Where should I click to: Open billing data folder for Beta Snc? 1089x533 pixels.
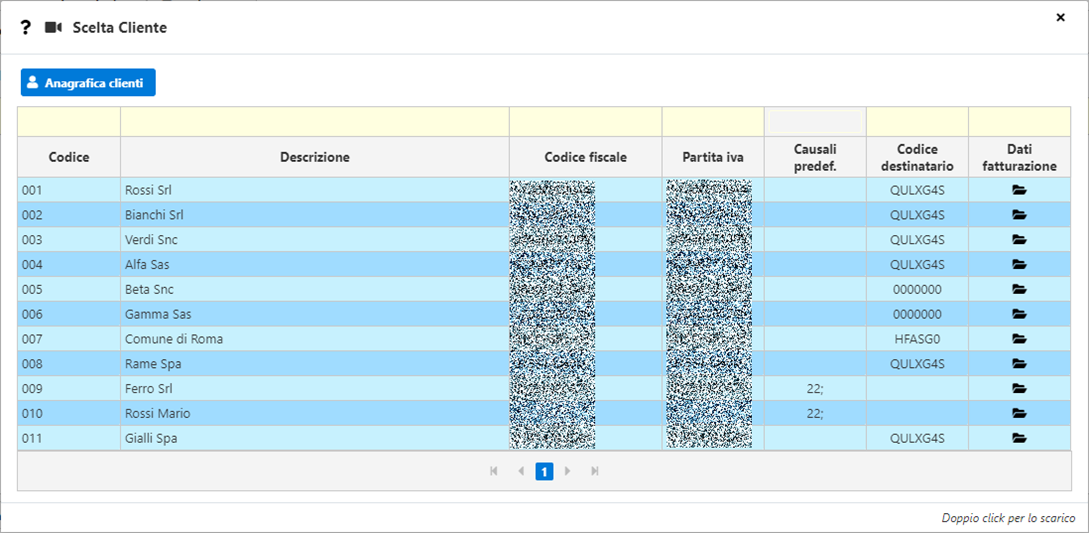point(1019,289)
